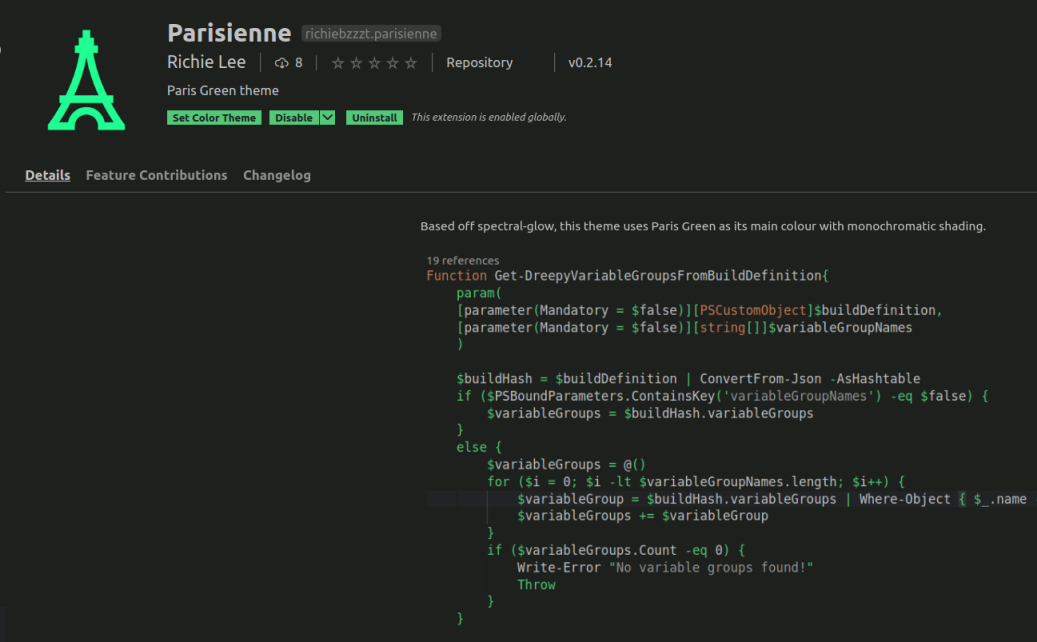Click the Paris Green theme description
This screenshot has height=642, width=1037.
[223, 91]
